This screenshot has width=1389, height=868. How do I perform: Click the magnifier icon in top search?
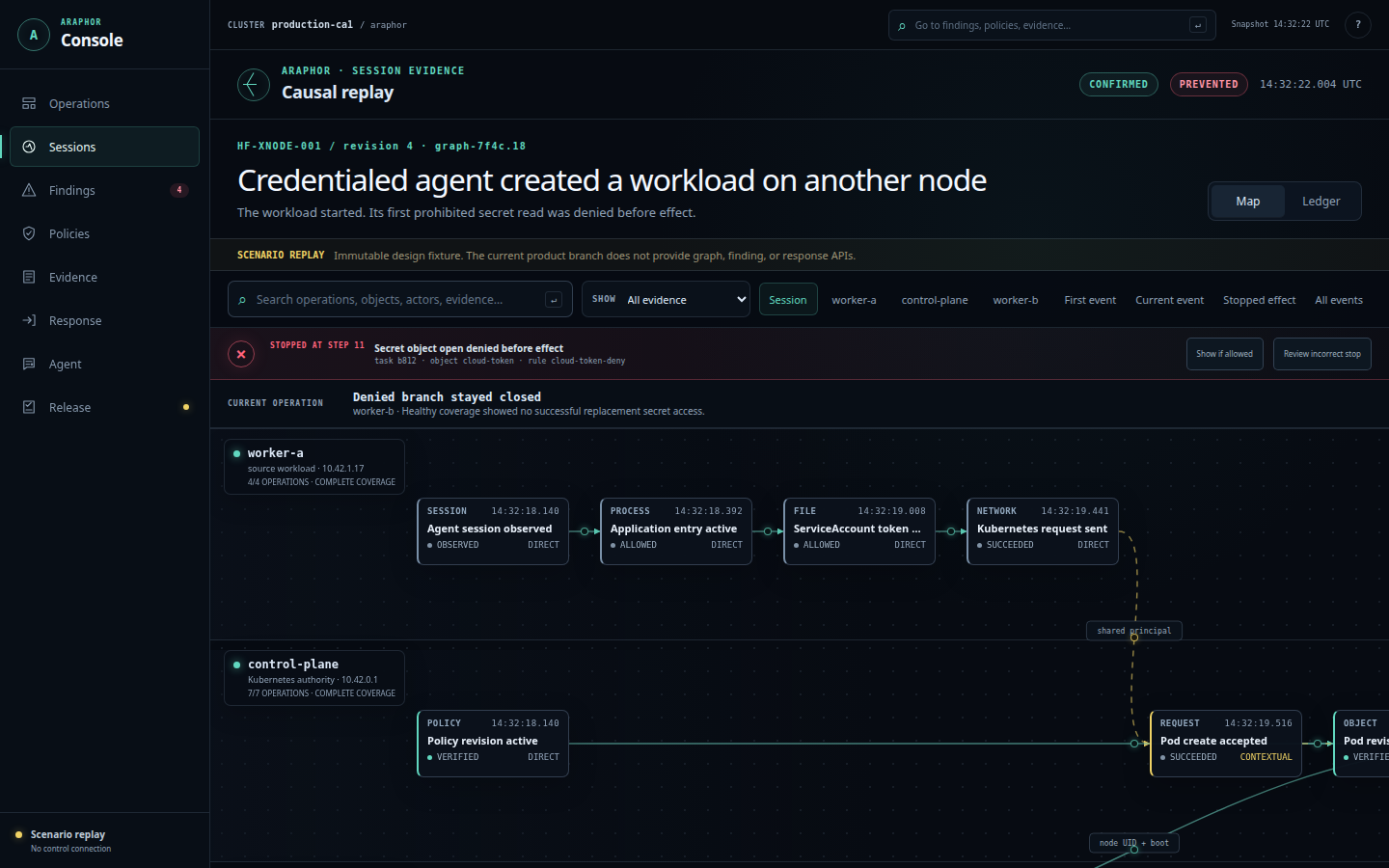point(902,26)
